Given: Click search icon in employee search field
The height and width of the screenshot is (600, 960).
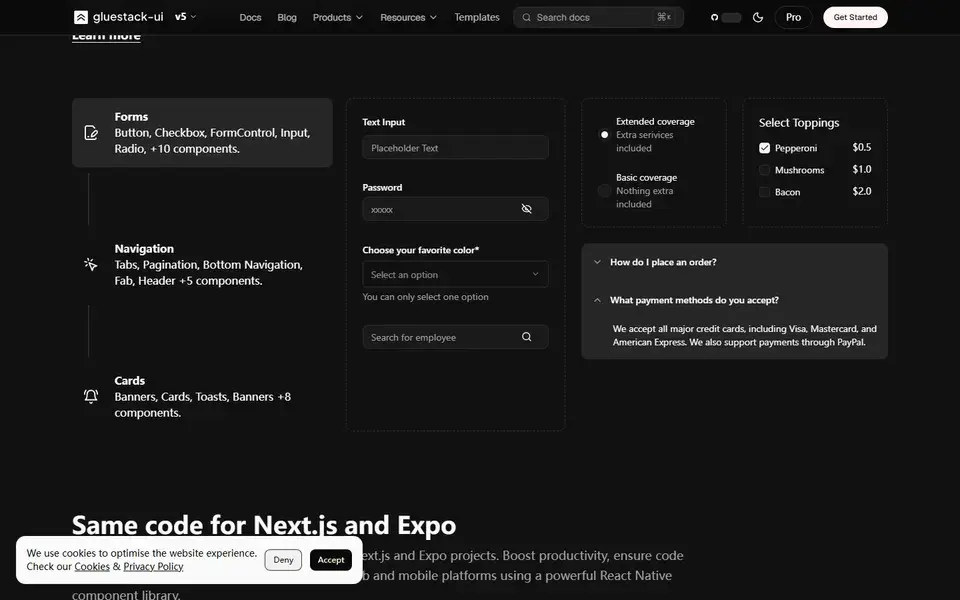Looking at the screenshot, I should [526, 337].
